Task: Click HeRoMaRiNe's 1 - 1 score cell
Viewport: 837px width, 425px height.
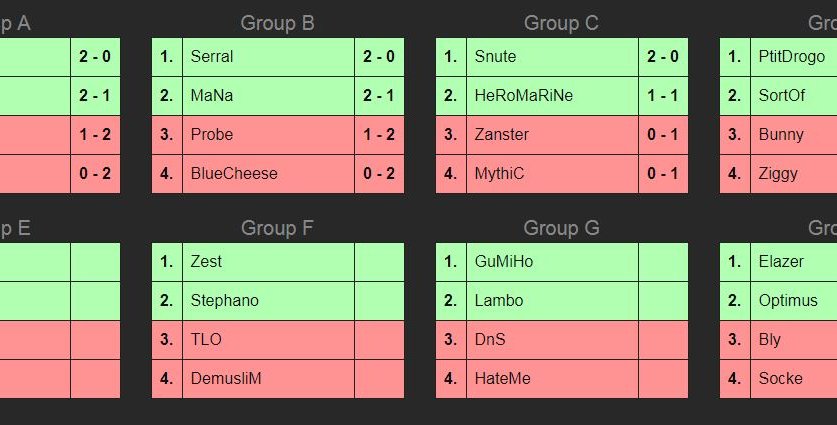Action: [663, 96]
